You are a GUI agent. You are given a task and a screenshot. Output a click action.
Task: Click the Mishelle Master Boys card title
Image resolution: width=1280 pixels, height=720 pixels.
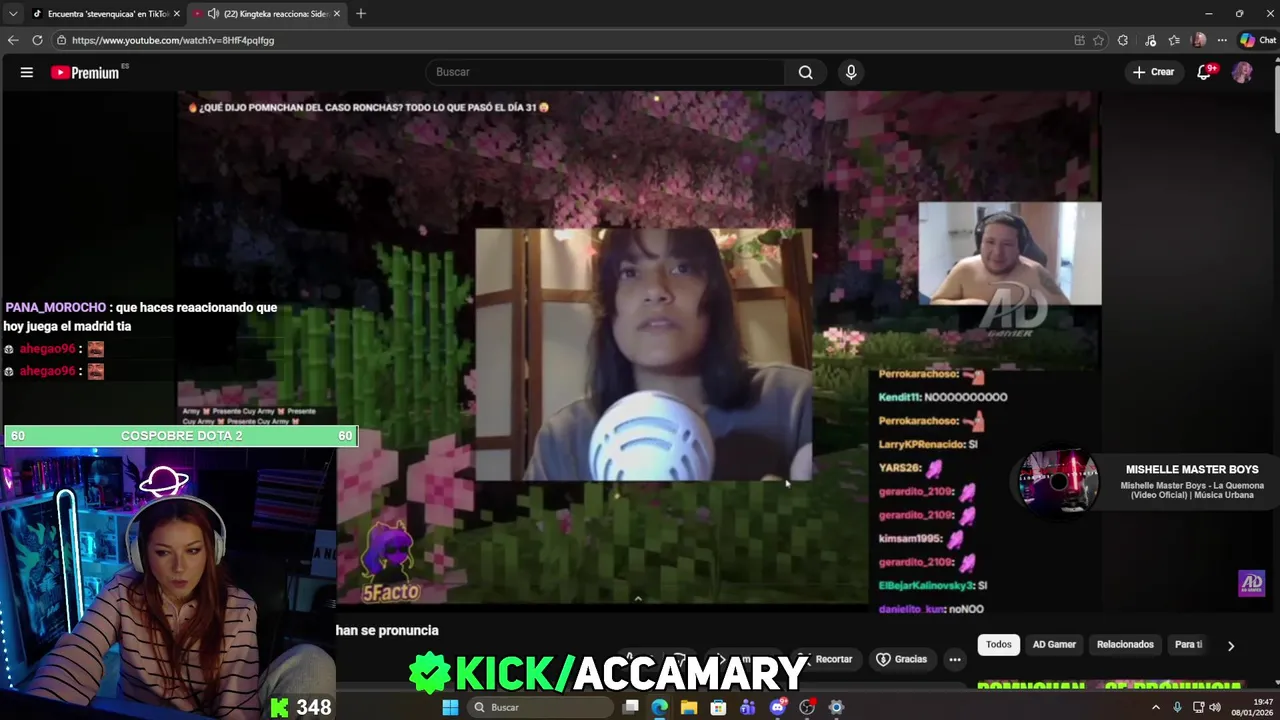pyautogui.click(x=1192, y=469)
